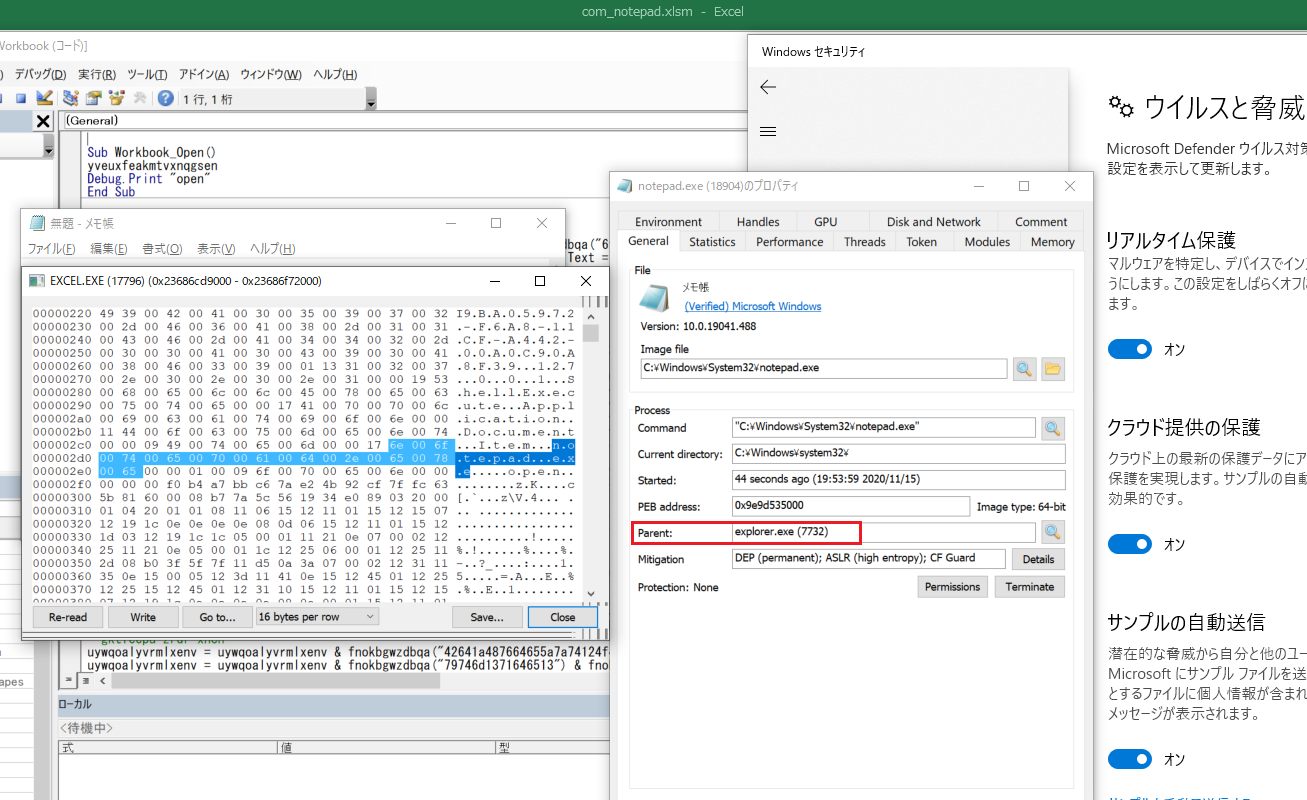Click the Re-read button
Screen dimensions: 1307x800
68,617
